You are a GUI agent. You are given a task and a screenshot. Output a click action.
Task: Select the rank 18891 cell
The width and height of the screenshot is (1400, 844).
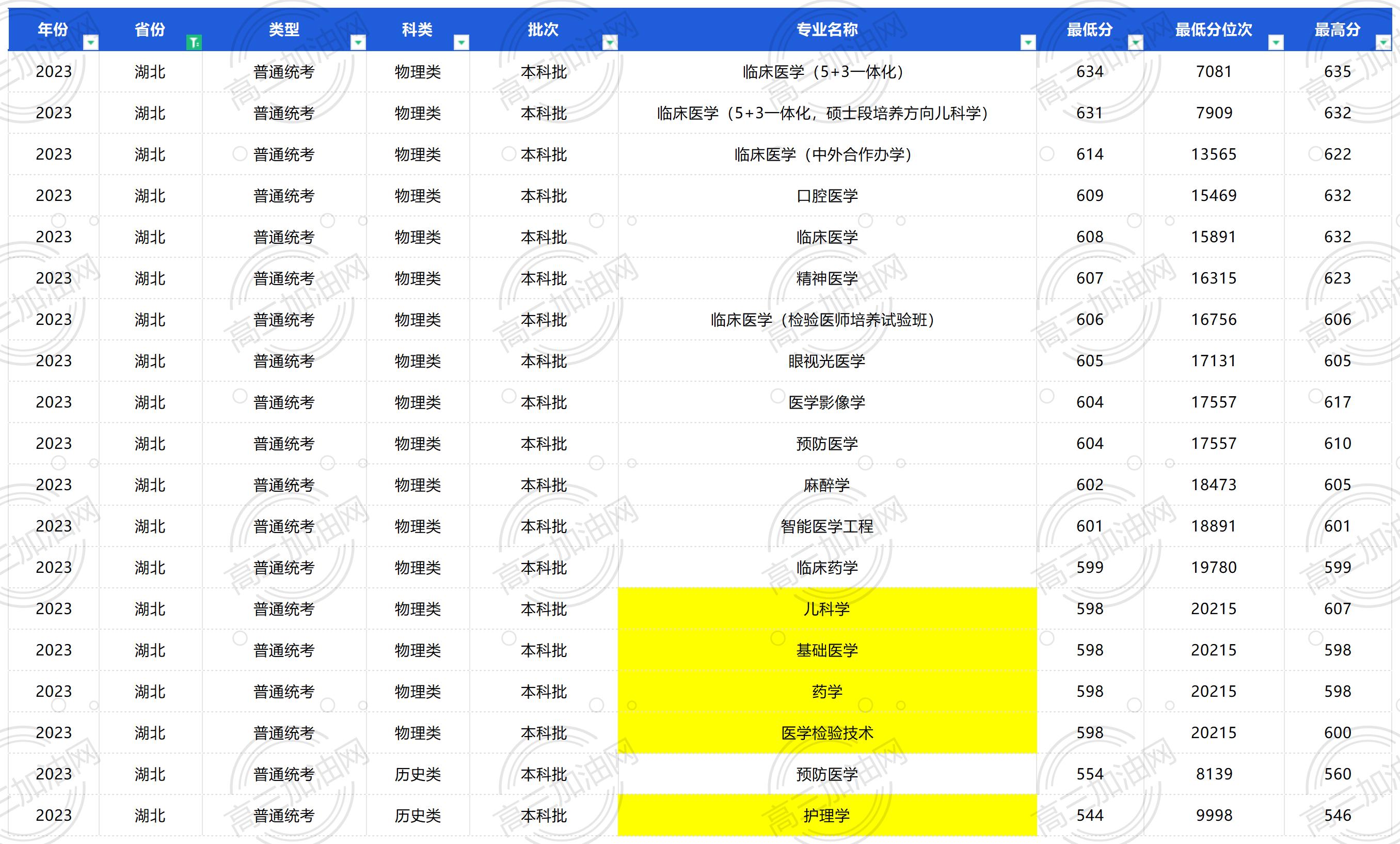pos(1214,526)
